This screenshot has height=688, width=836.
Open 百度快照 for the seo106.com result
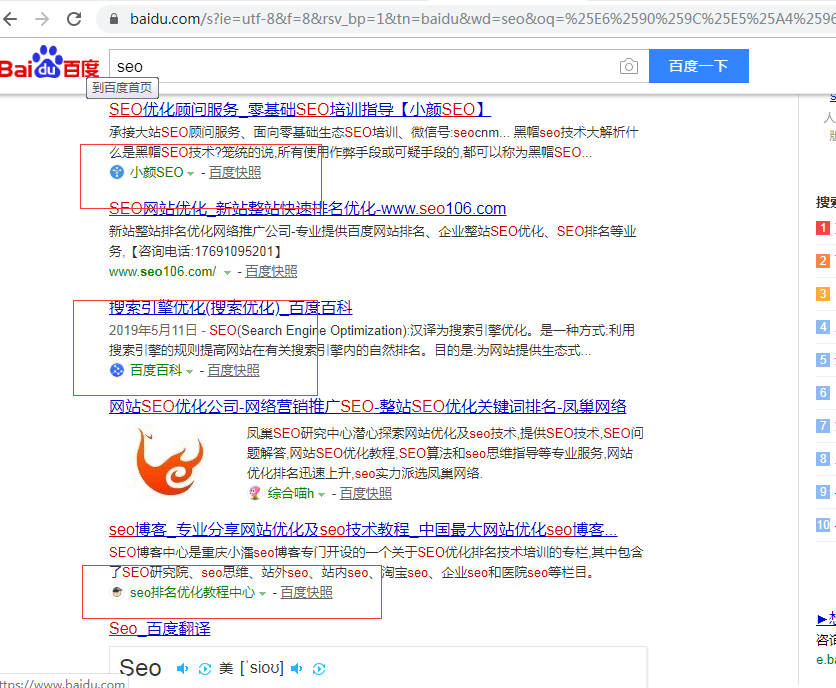tap(271, 271)
